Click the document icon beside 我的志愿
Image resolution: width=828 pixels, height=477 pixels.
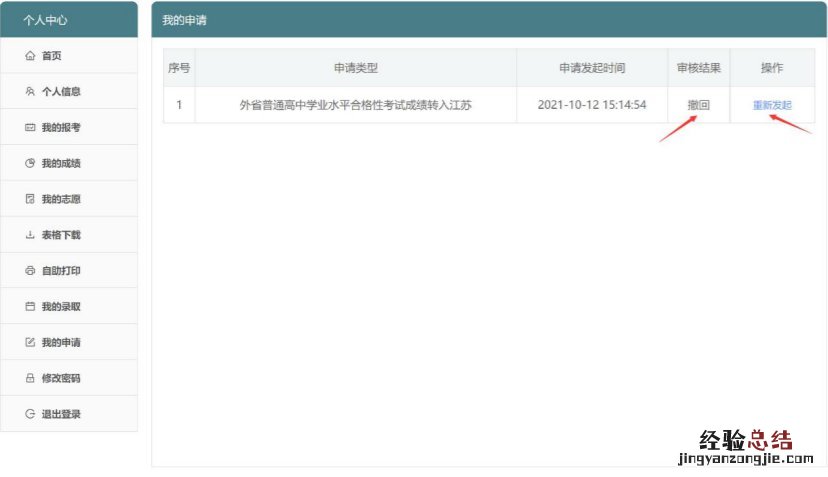(30, 199)
